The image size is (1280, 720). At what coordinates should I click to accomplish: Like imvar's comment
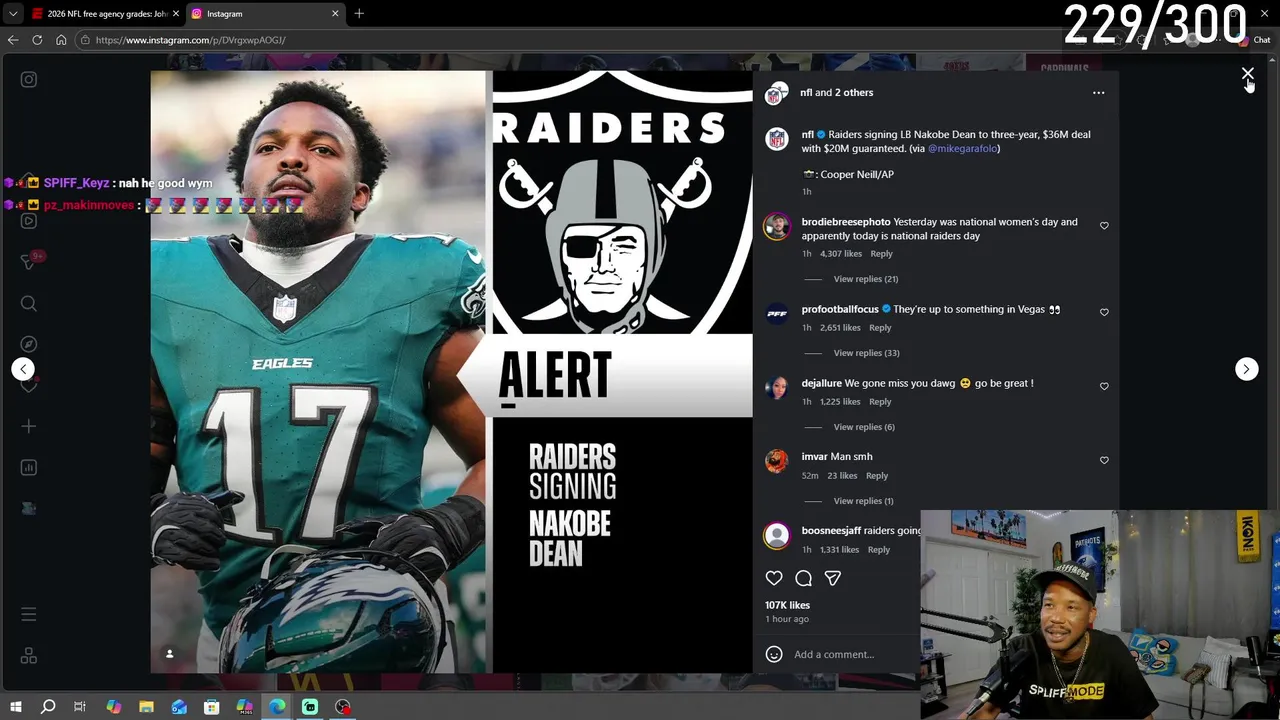click(x=1104, y=460)
